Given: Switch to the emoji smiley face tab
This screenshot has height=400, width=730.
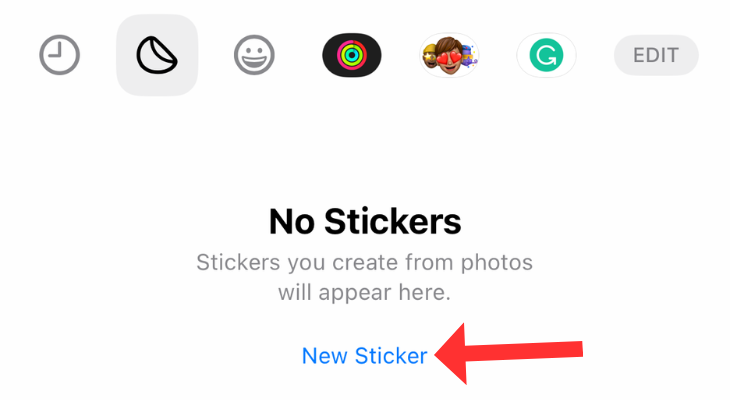Looking at the screenshot, I should click(x=254, y=55).
